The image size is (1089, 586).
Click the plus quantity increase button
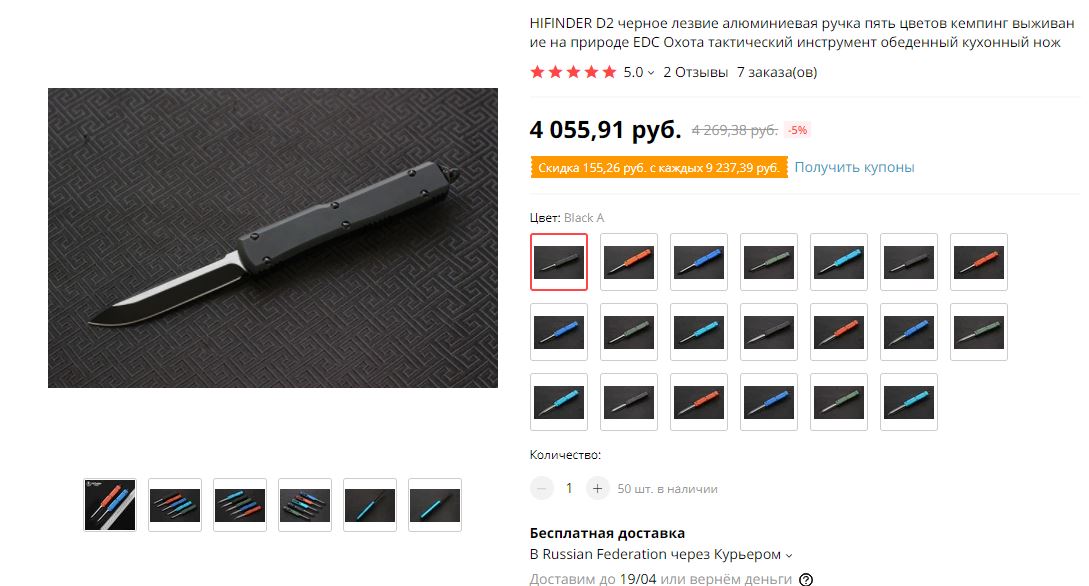pos(597,489)
